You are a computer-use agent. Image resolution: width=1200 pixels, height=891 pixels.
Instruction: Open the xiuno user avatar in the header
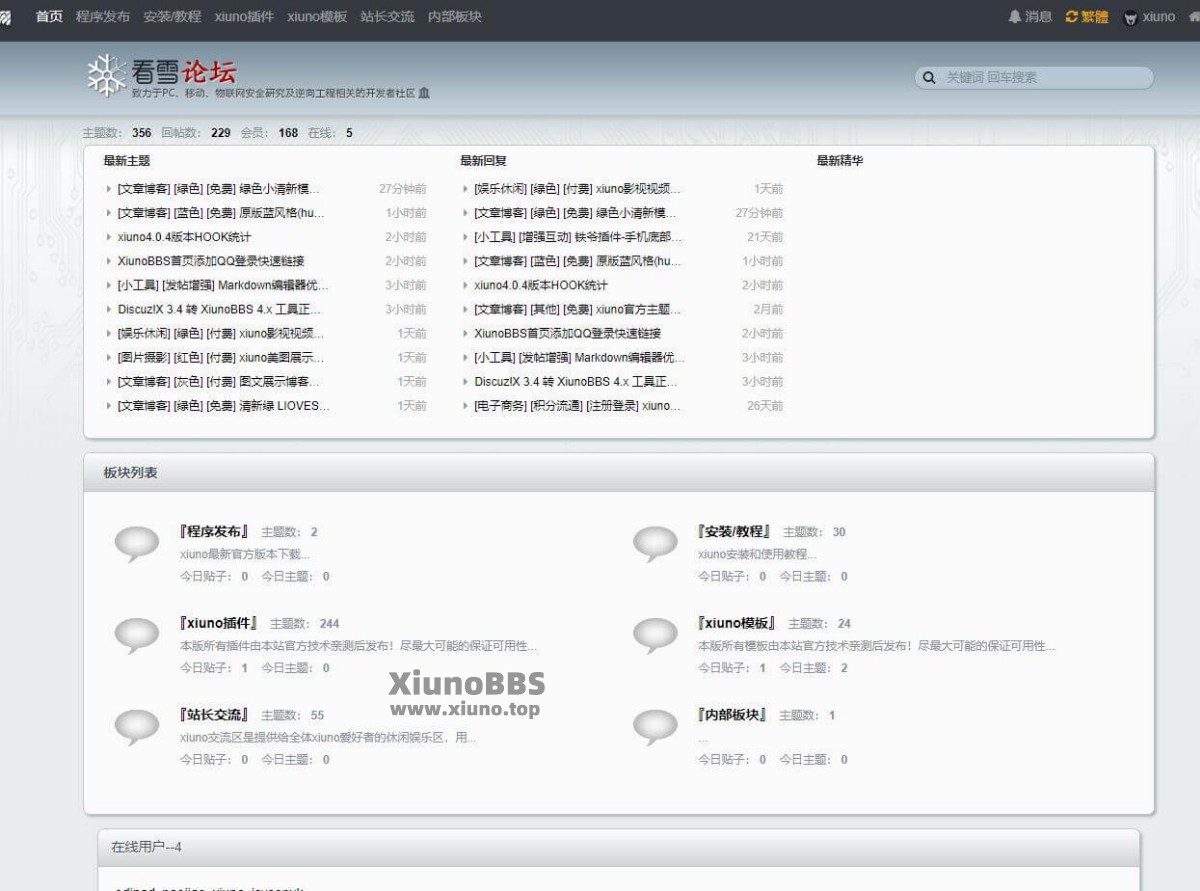pyautogui.click(x=1131, y=17)
